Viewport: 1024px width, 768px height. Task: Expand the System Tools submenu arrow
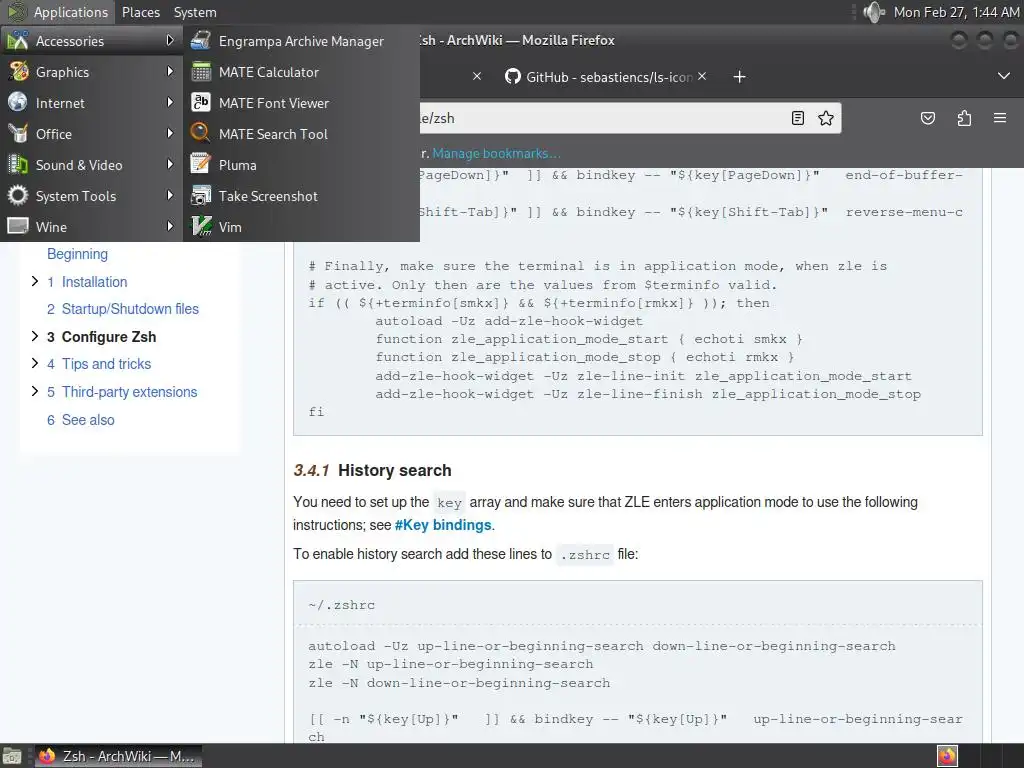coord(170,195)
